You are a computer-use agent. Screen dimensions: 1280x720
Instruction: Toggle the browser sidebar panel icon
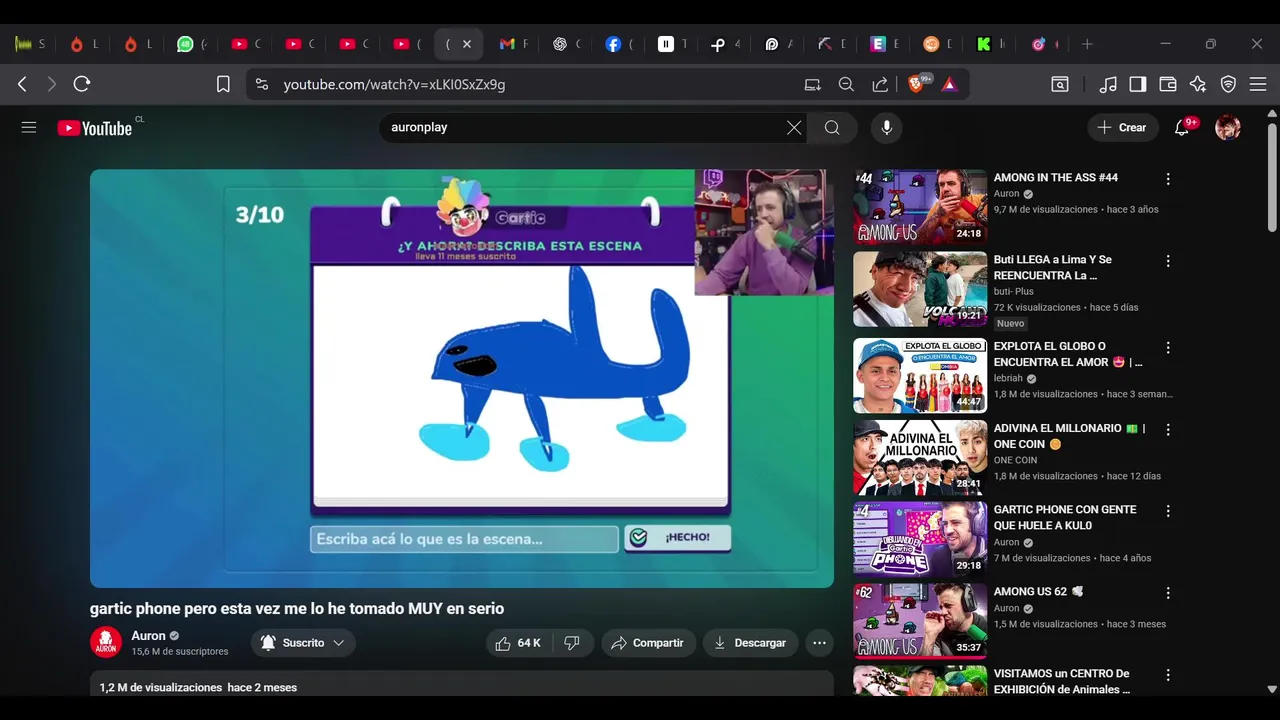pyautogui.click(x=1138, y=85)
